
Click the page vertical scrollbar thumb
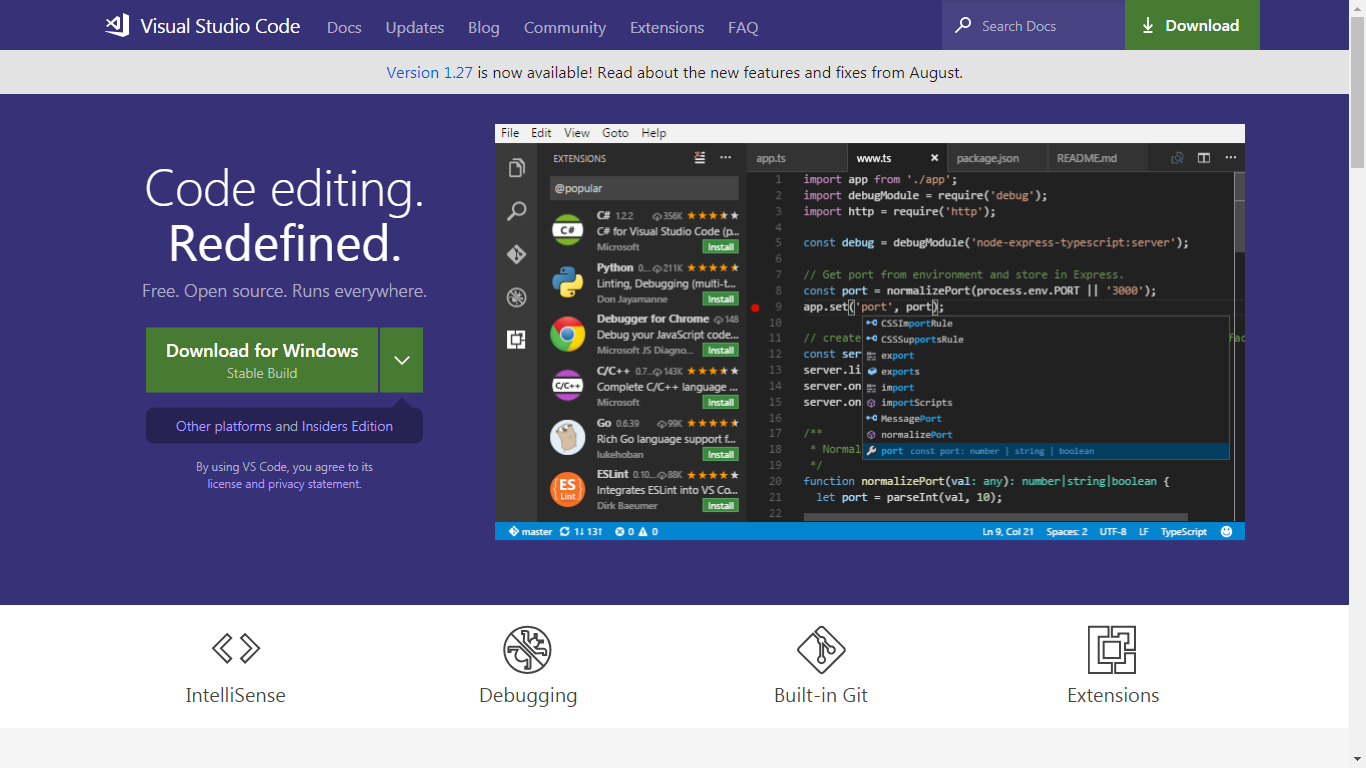click(1357, 90)
